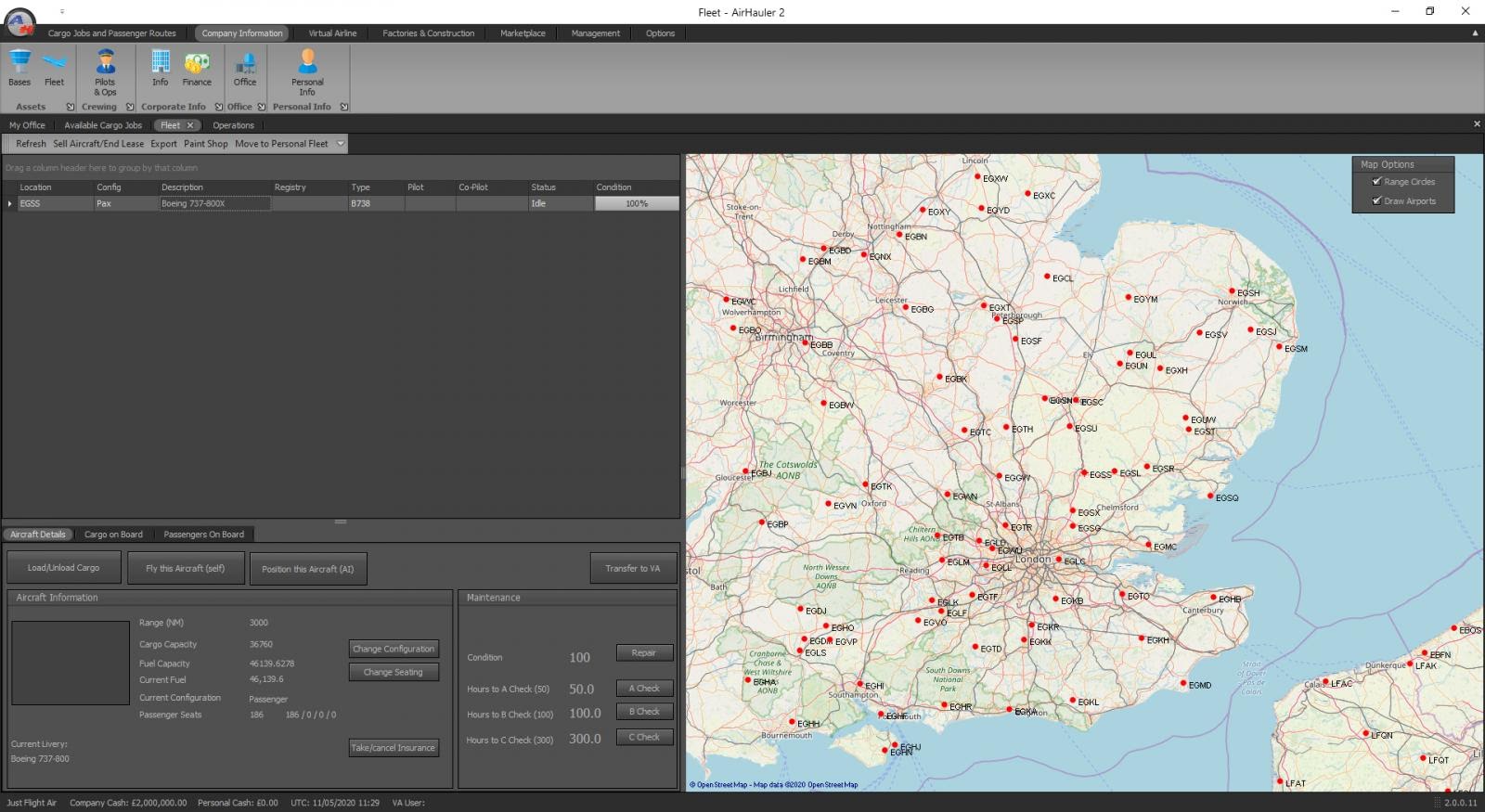
Task: Toggle the Range Circles checkbox
Action: pos(1376,182)
